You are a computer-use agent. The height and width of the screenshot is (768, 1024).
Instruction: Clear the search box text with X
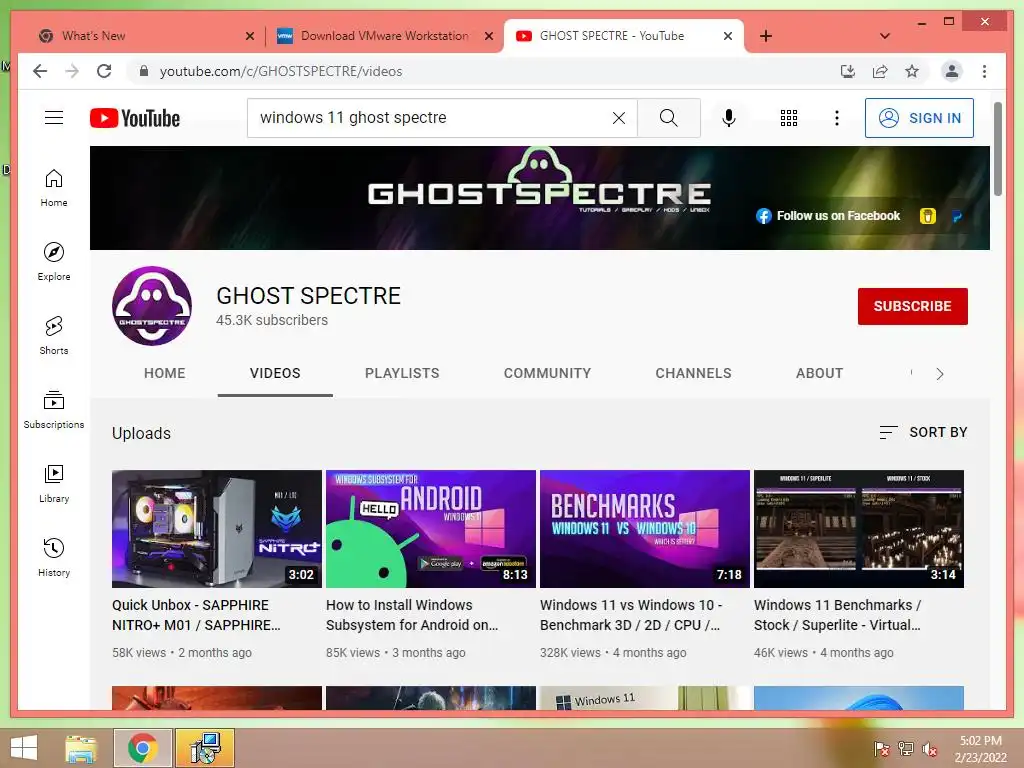618,118
